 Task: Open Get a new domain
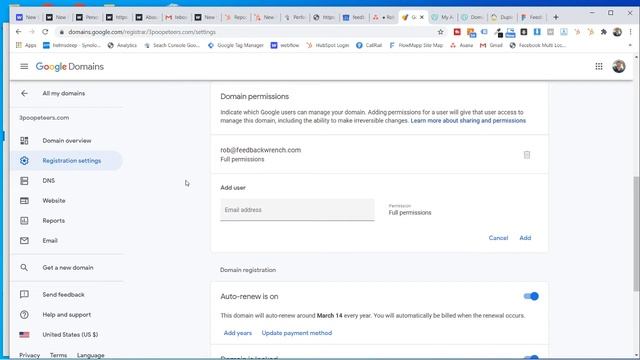click(68, 267)
